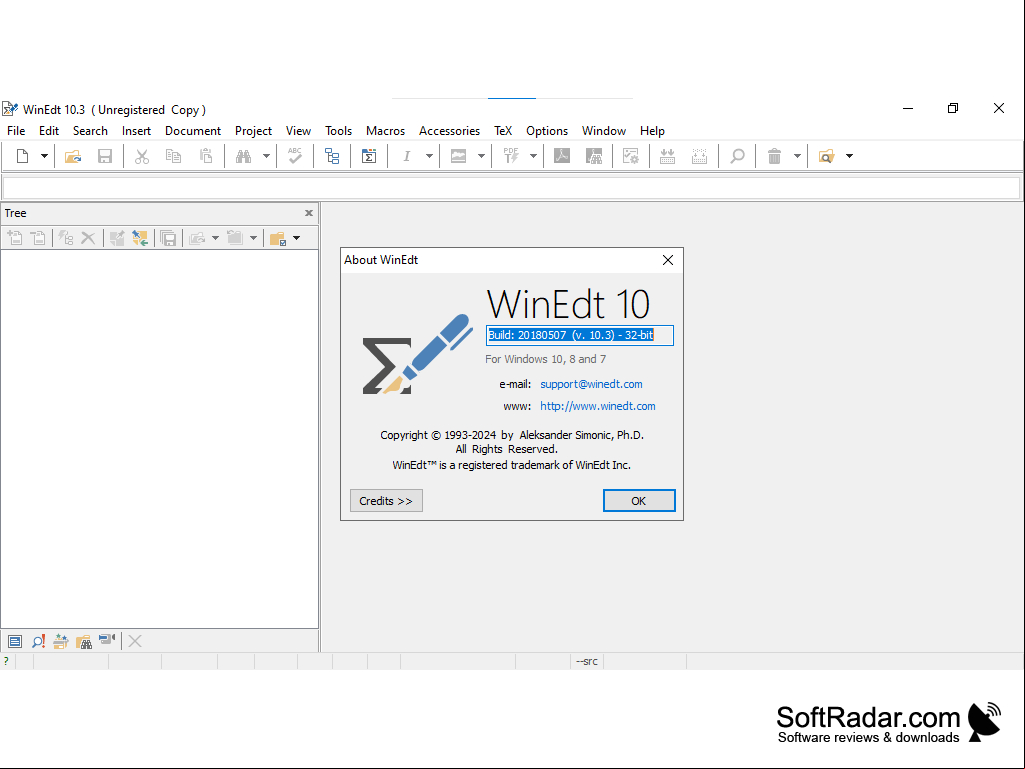Expand the PDF TeXify dropdown arrow

coord(533,156)
